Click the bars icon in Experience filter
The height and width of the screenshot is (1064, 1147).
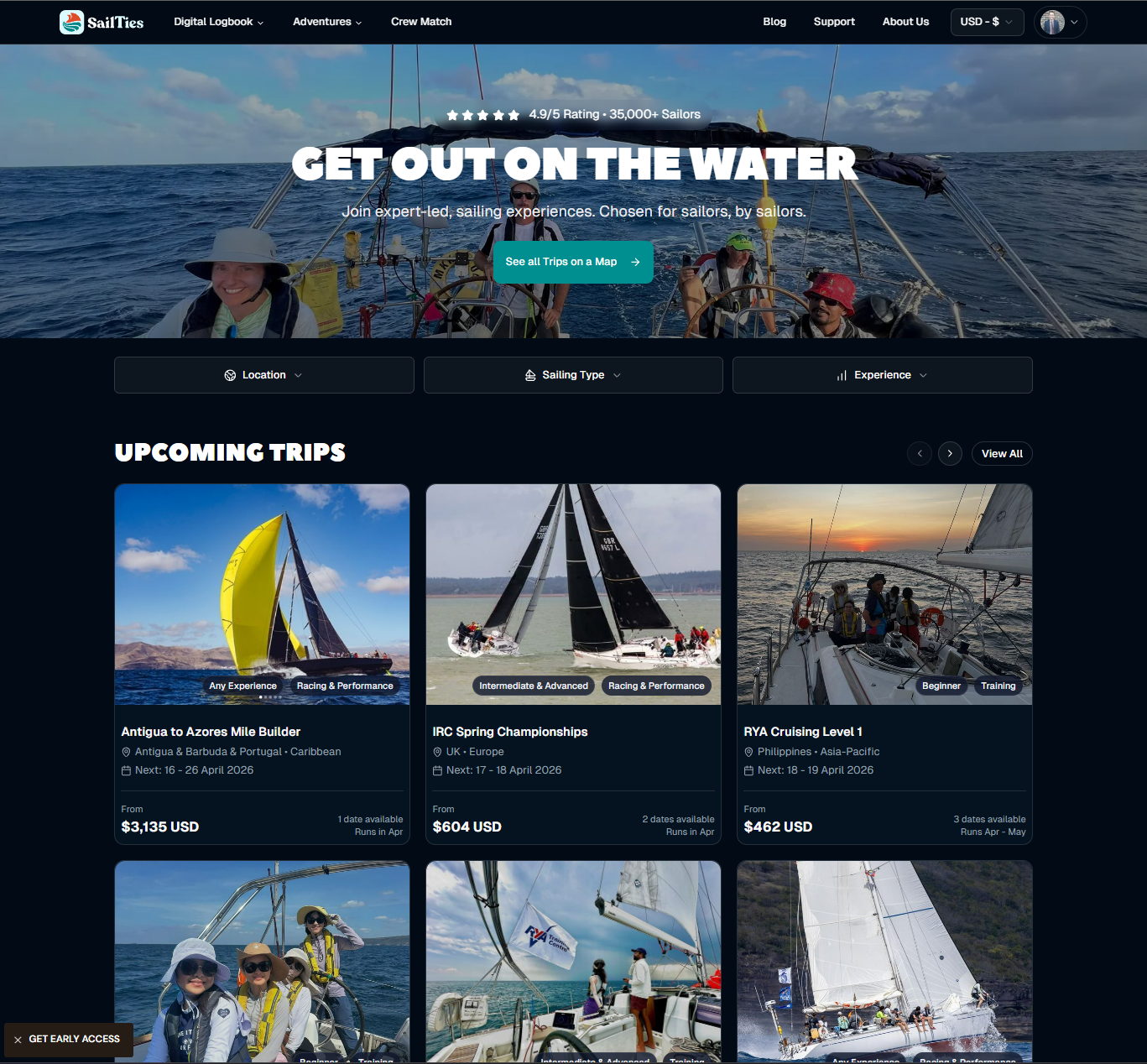pos(842,375)
